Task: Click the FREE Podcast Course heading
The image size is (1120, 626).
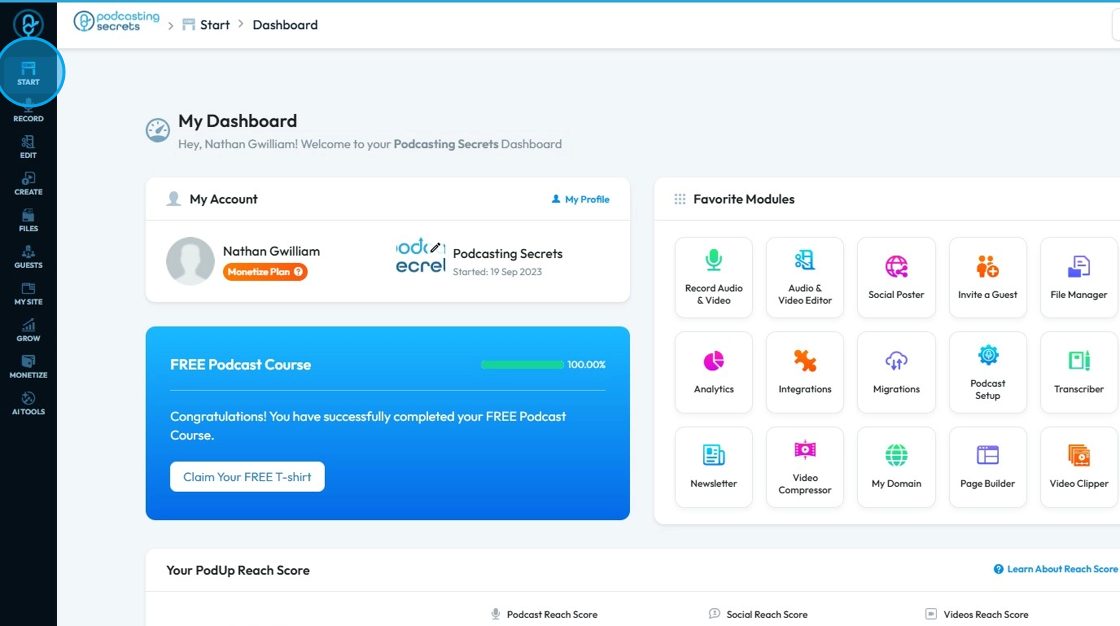Action: pyautogui.click(x=241, y=364)
